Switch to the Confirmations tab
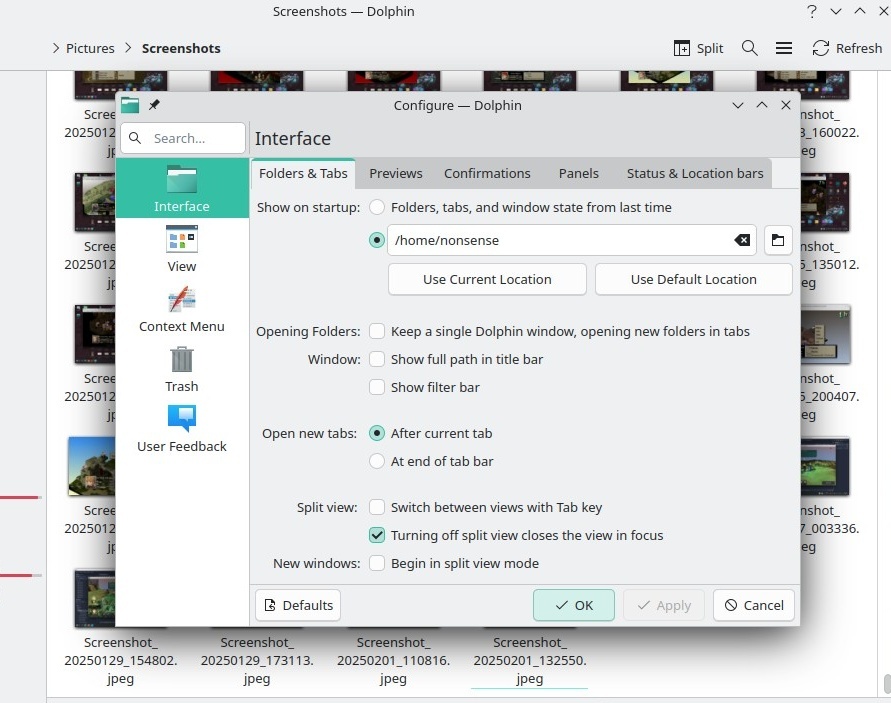This screenshot has width=891, height=703. [x=487, y=173]
